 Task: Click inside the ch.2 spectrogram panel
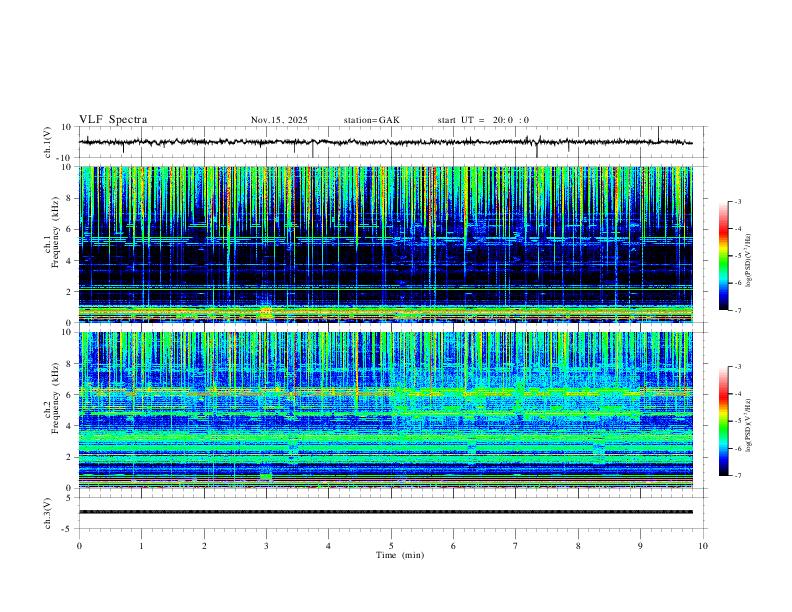click(385, 410)
